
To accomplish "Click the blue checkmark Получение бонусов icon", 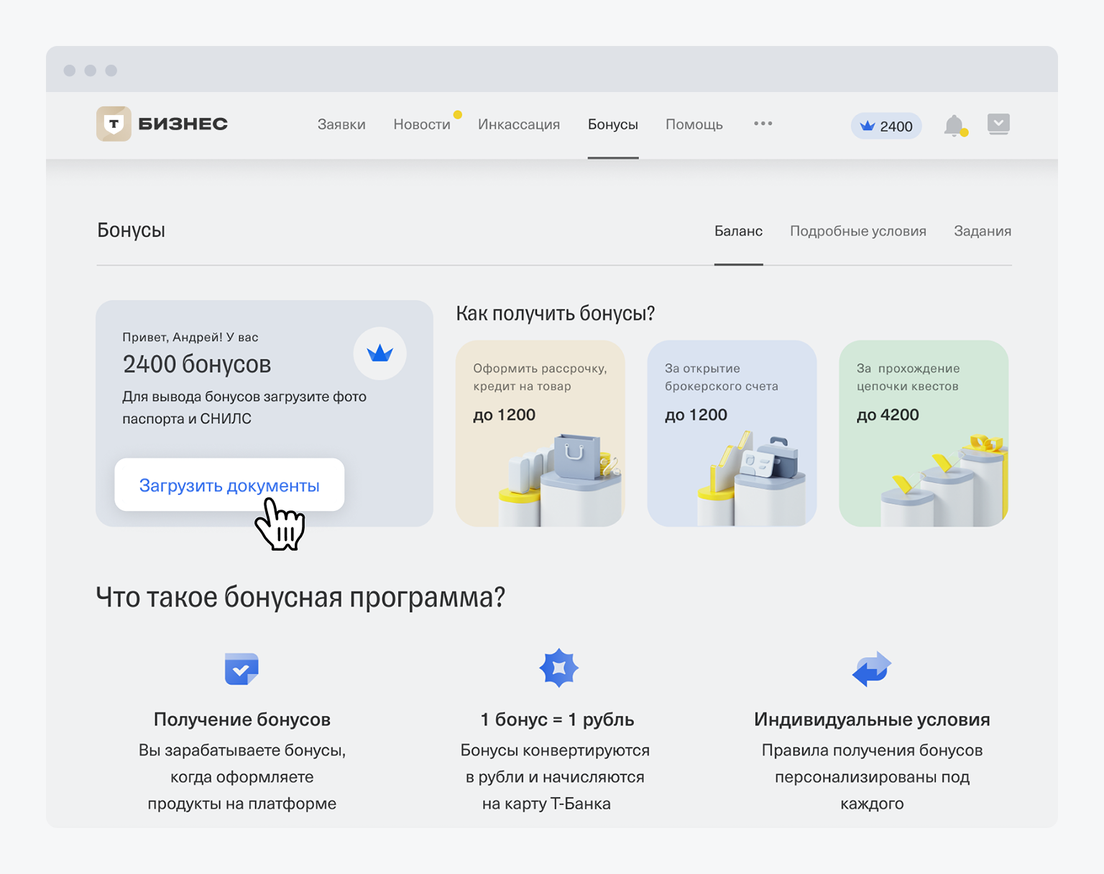I will (242, 668).
